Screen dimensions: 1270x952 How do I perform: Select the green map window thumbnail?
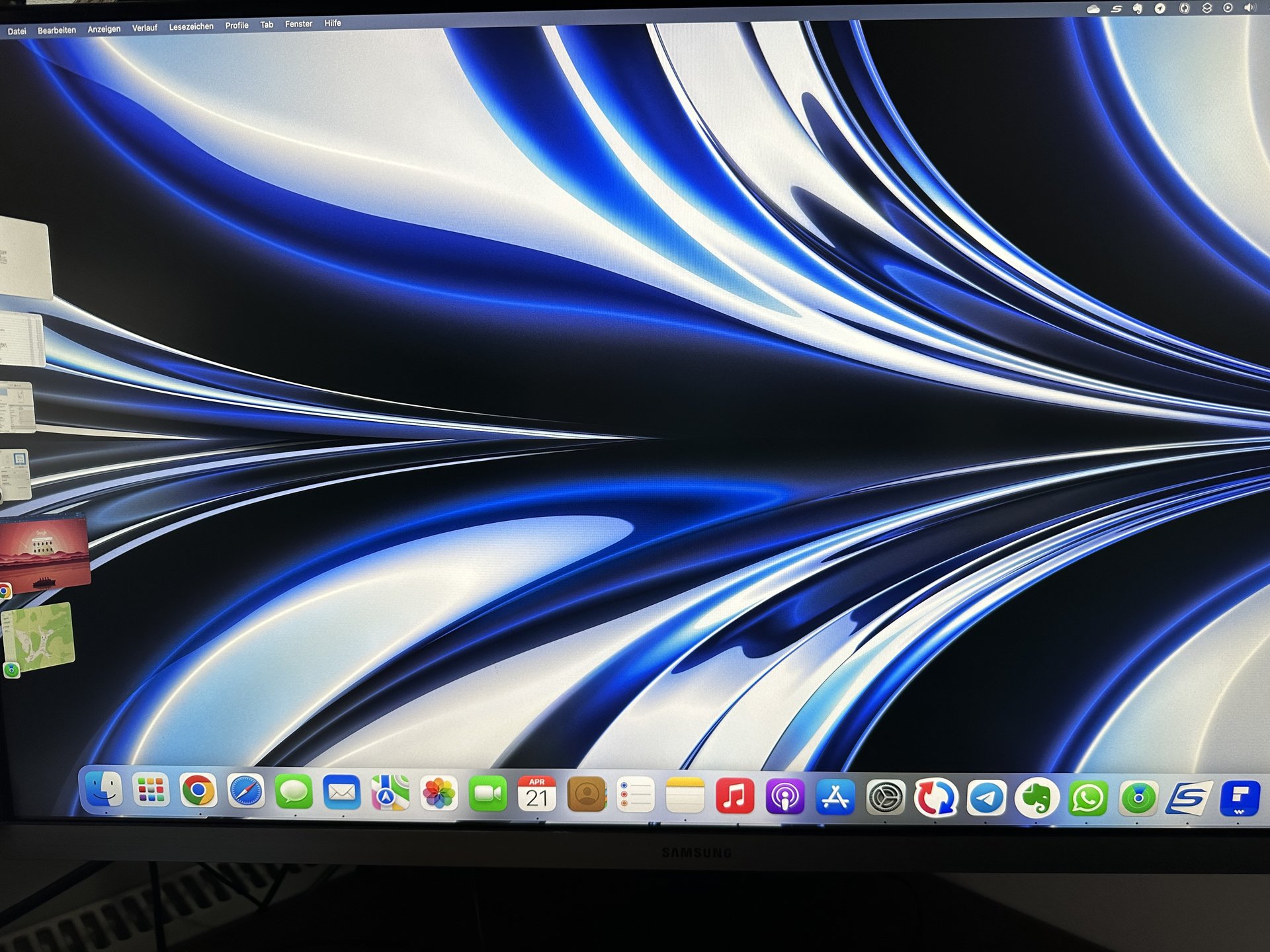38,637
